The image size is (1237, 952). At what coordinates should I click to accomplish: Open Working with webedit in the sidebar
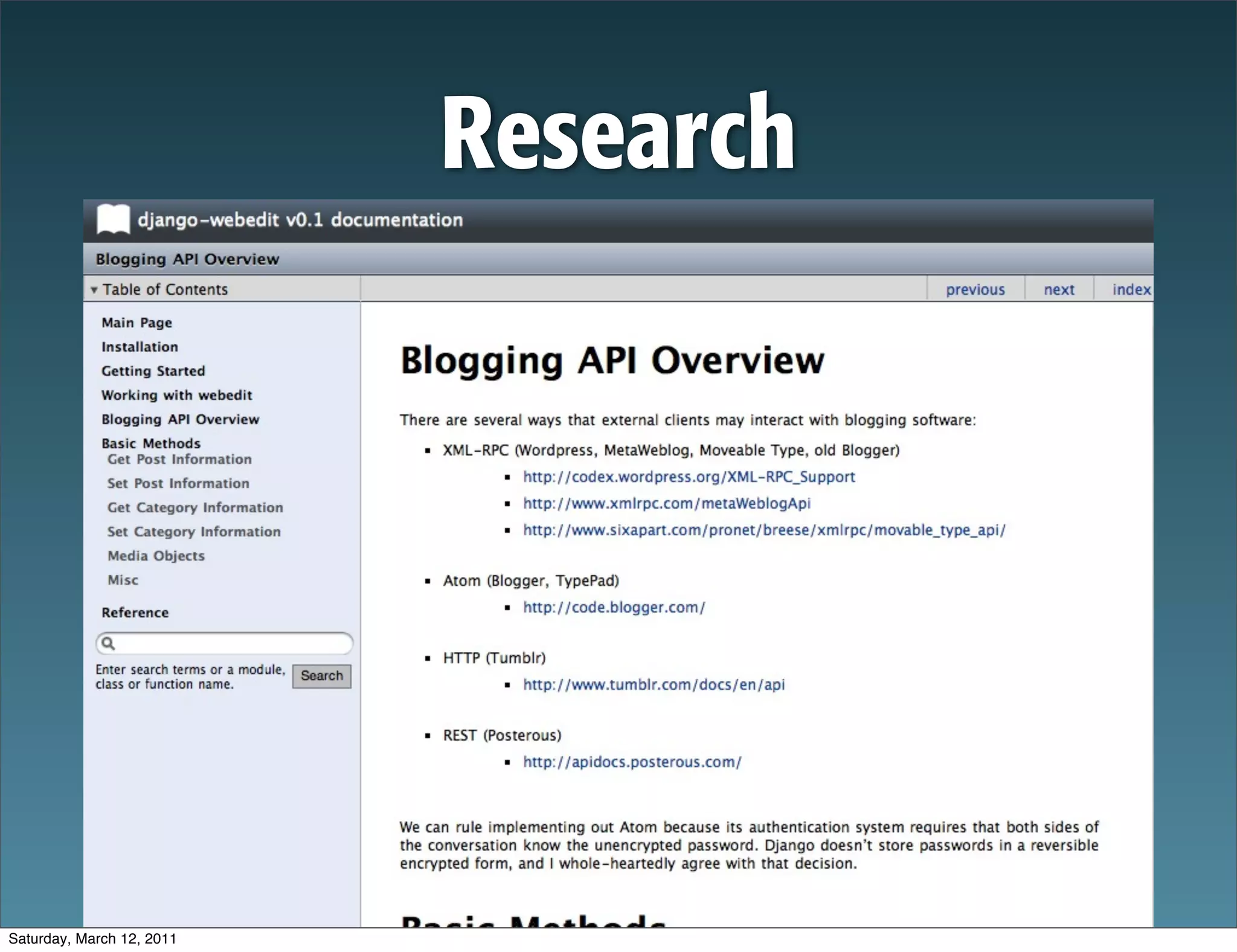tap(177, 395)
